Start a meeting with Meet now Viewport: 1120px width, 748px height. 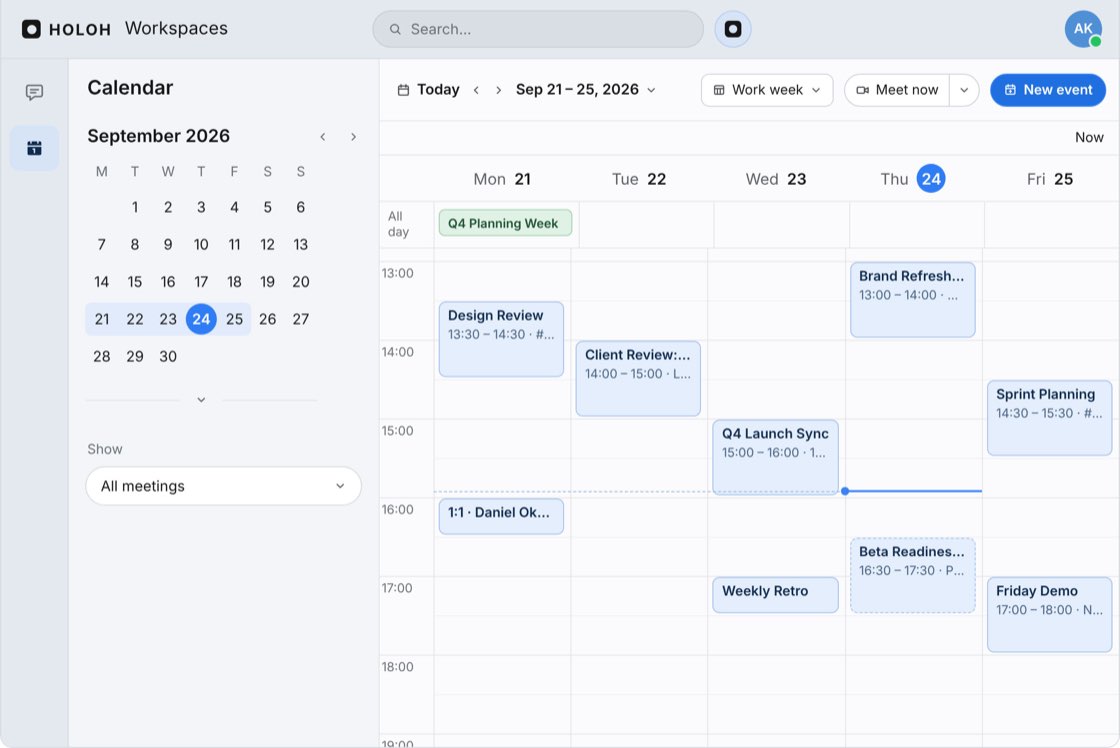tap(897, 90)
